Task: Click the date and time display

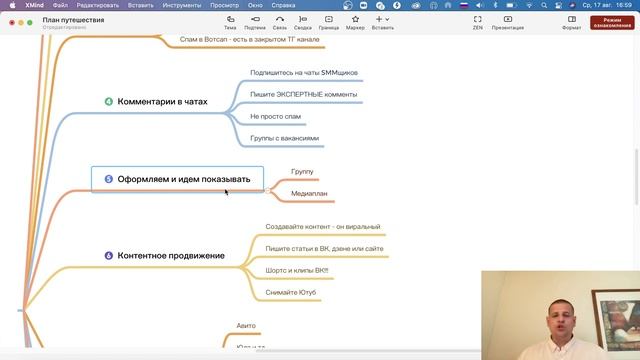Action: (607, 5)
